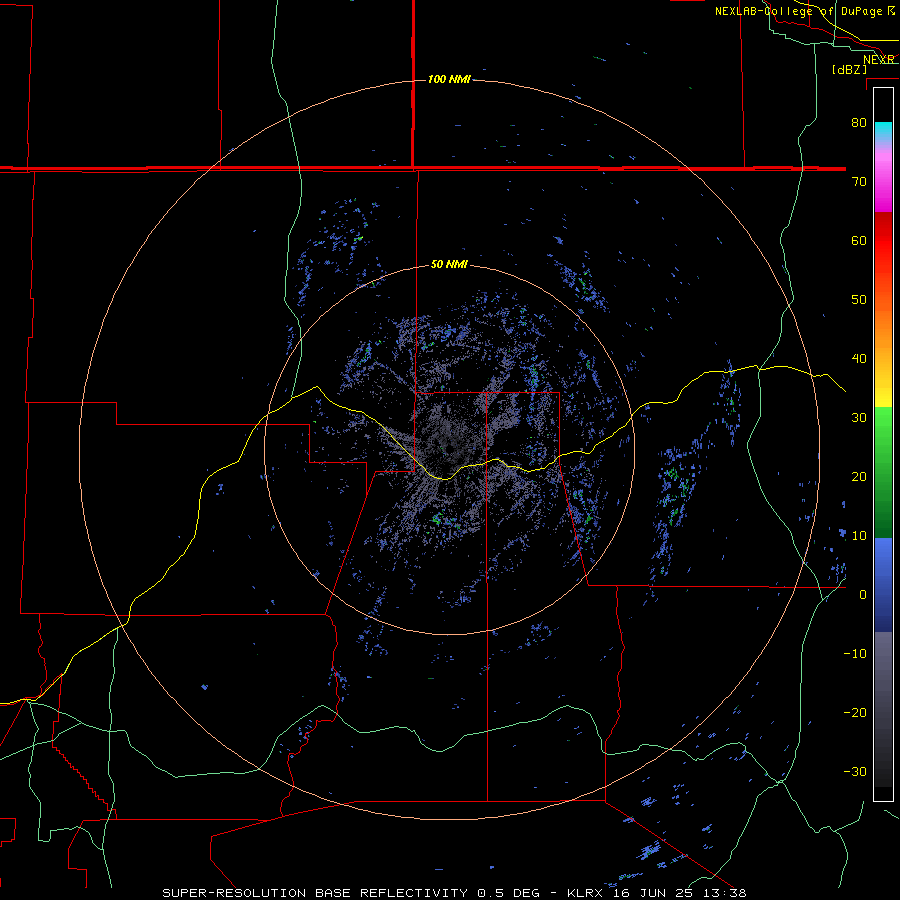Click the 'NEXLAB-College of DuPage' credit text
900x900 pixels.
click(x=800, y=11)
